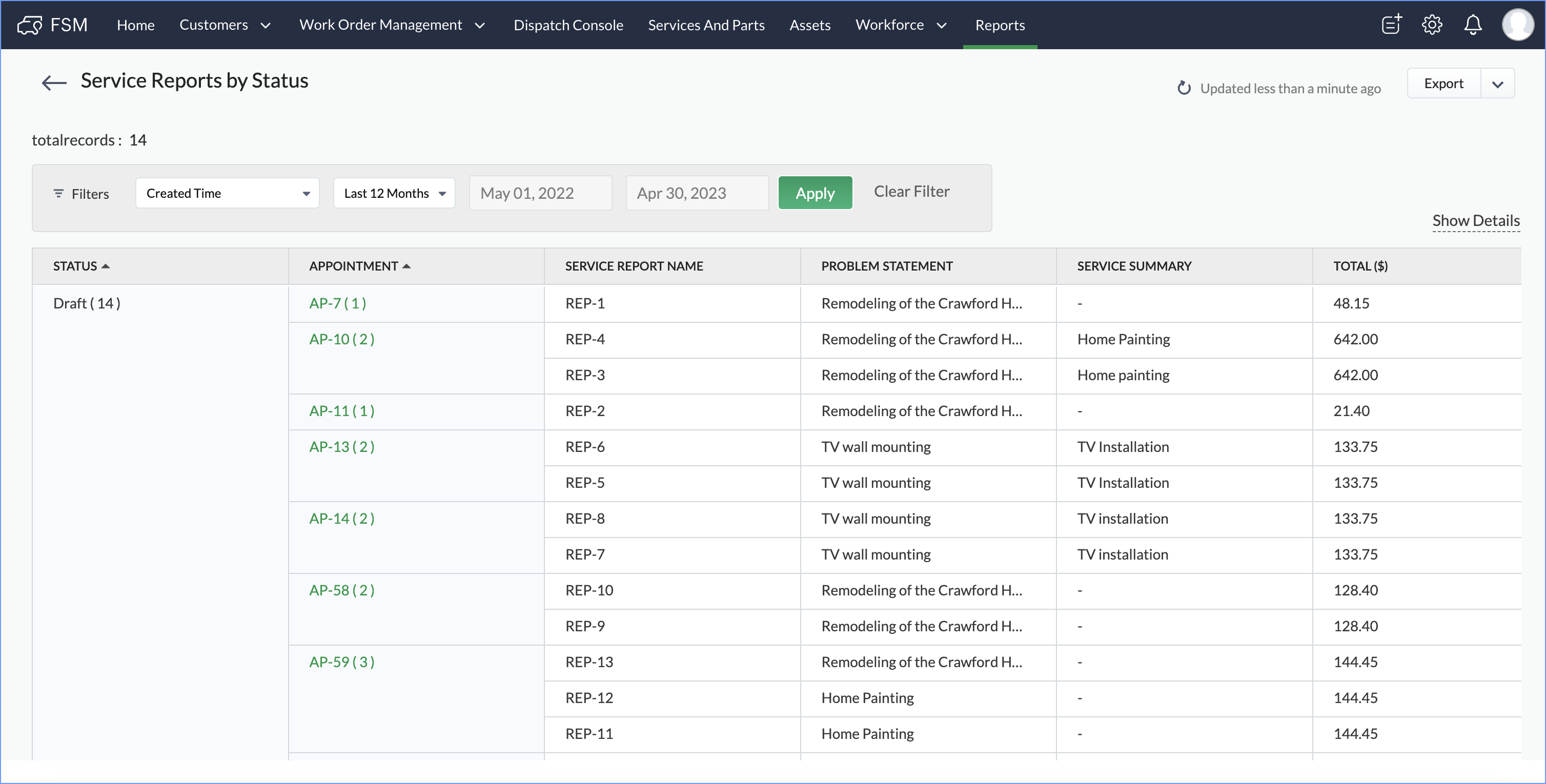The width and height of the screenshot is (1546, 784).
Task: Click the Show Details link
Action: point(1476,220)
